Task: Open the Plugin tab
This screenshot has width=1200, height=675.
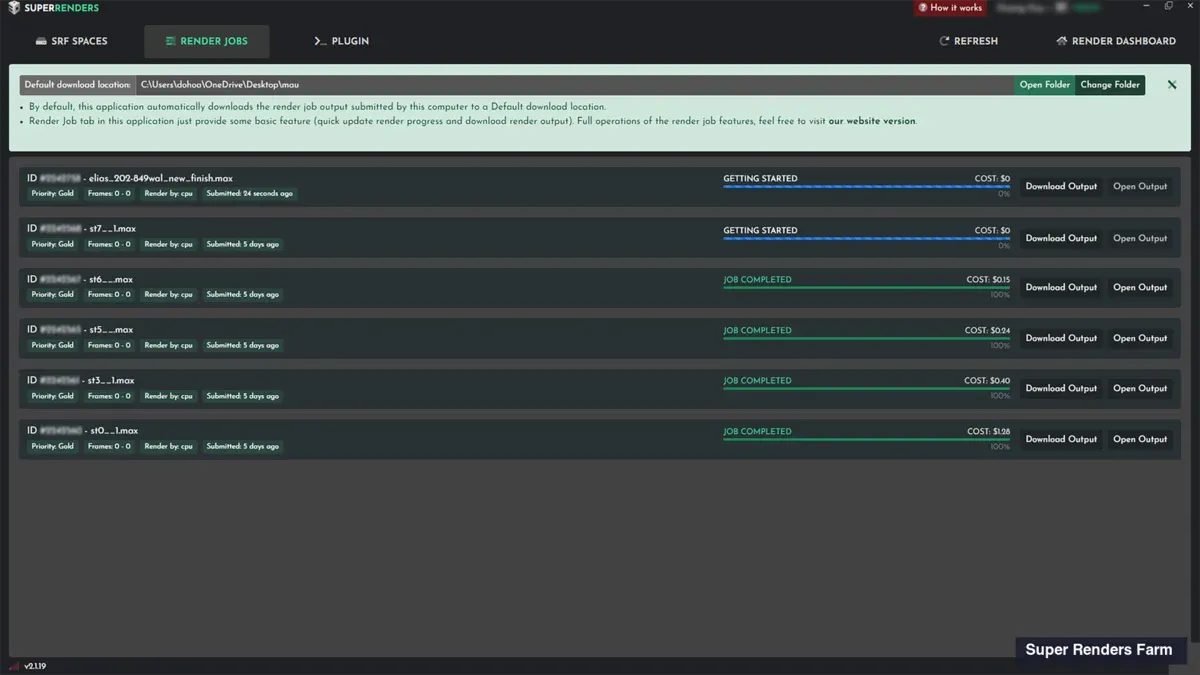Action: [x=341, y=41]
